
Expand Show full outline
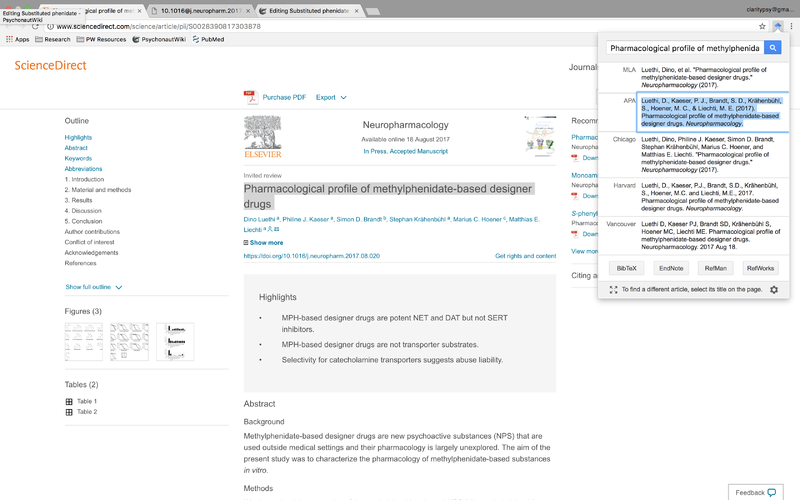94,287
